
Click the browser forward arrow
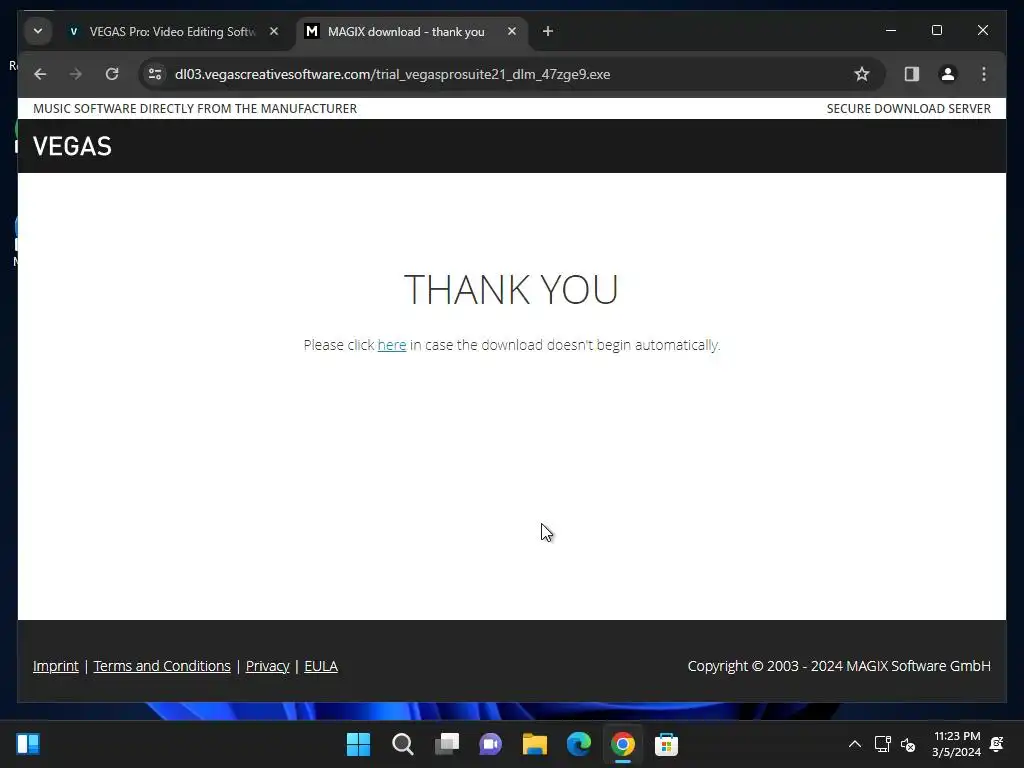(76, 74)
